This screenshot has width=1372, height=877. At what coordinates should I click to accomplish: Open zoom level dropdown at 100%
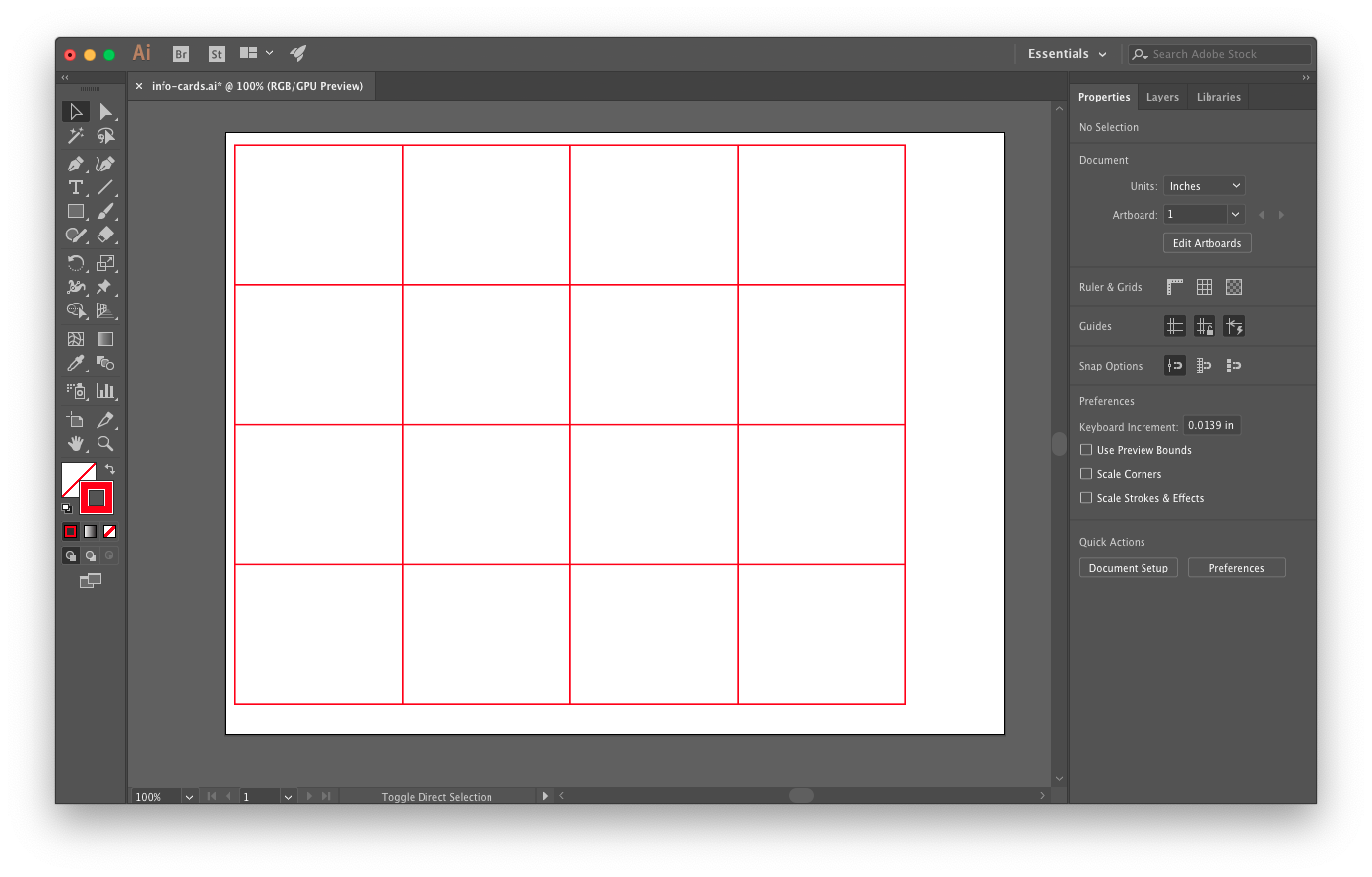[189, 797]
